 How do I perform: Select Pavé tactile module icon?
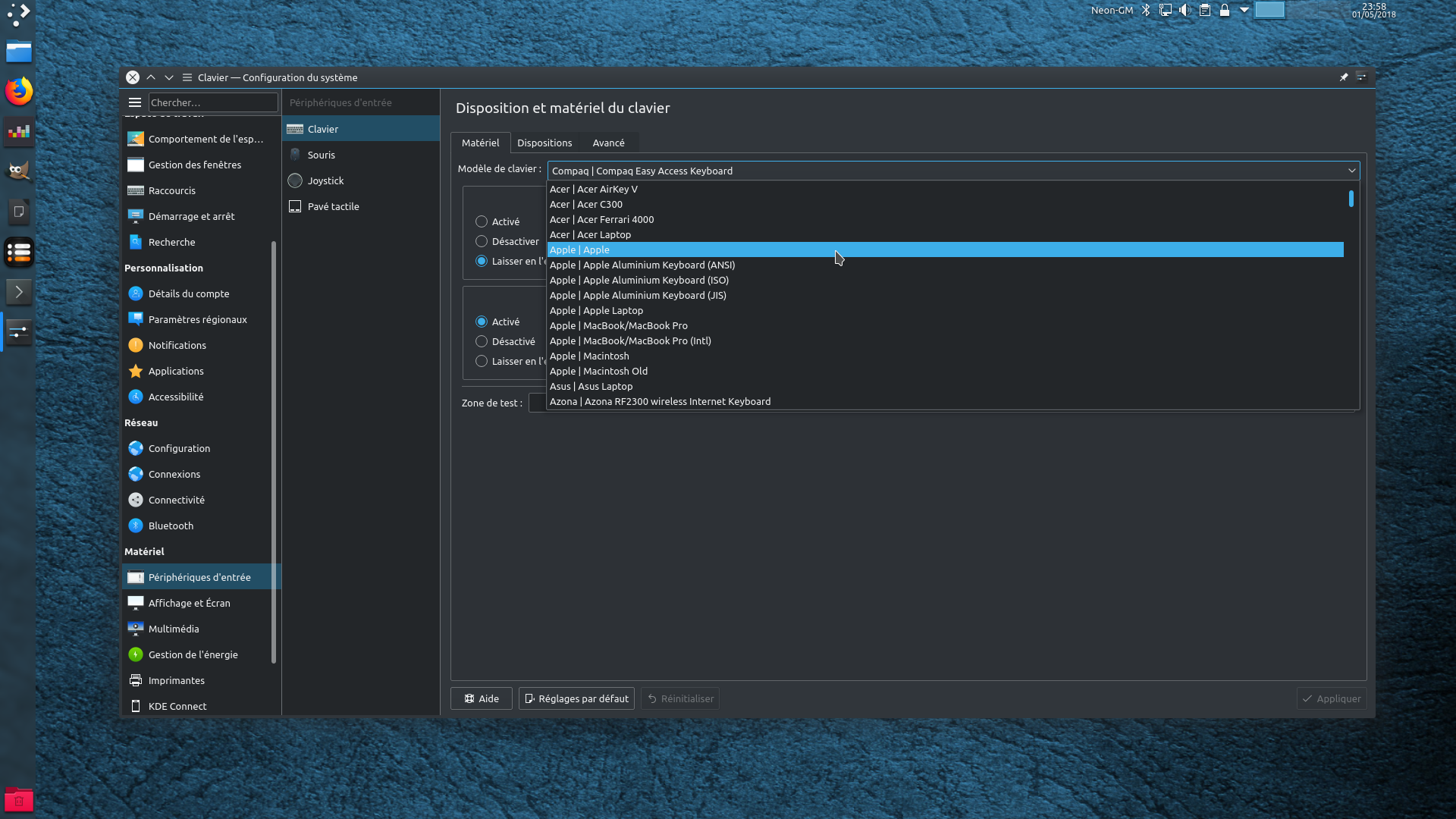point(295,206)
